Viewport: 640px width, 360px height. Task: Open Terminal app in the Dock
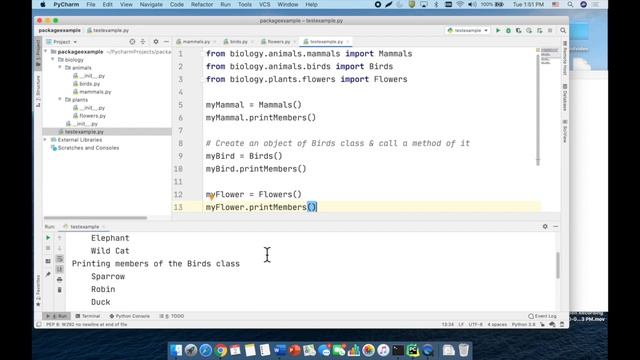398,350
